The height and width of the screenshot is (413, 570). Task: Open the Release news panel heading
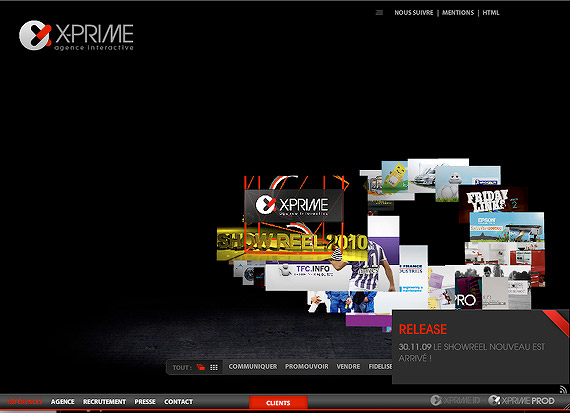423,329
